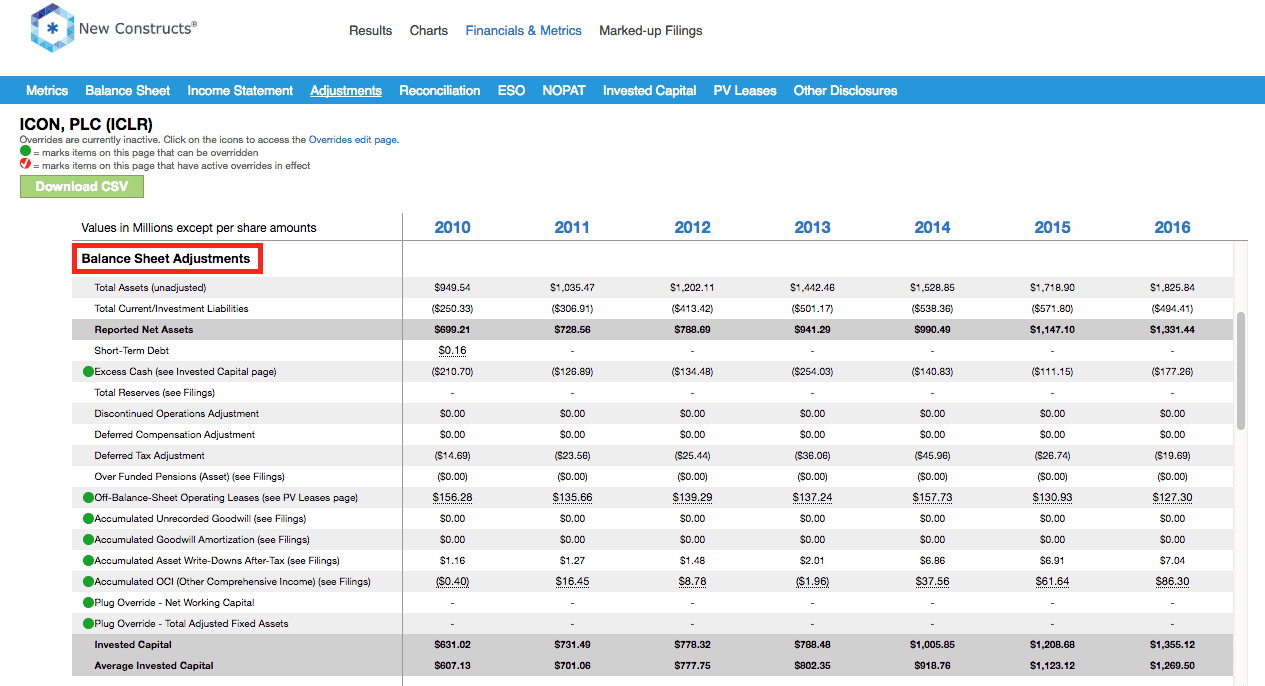The width and height of the screenshot is (1265, 686).
Task: Open the ($0.40) Accumulated OCI value
Action: pos(452,581)
